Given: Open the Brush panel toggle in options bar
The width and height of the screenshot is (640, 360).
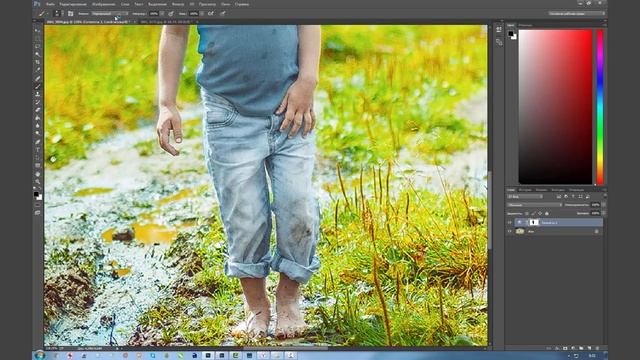Looking at the screenshot, I should [x=71, y=13].
